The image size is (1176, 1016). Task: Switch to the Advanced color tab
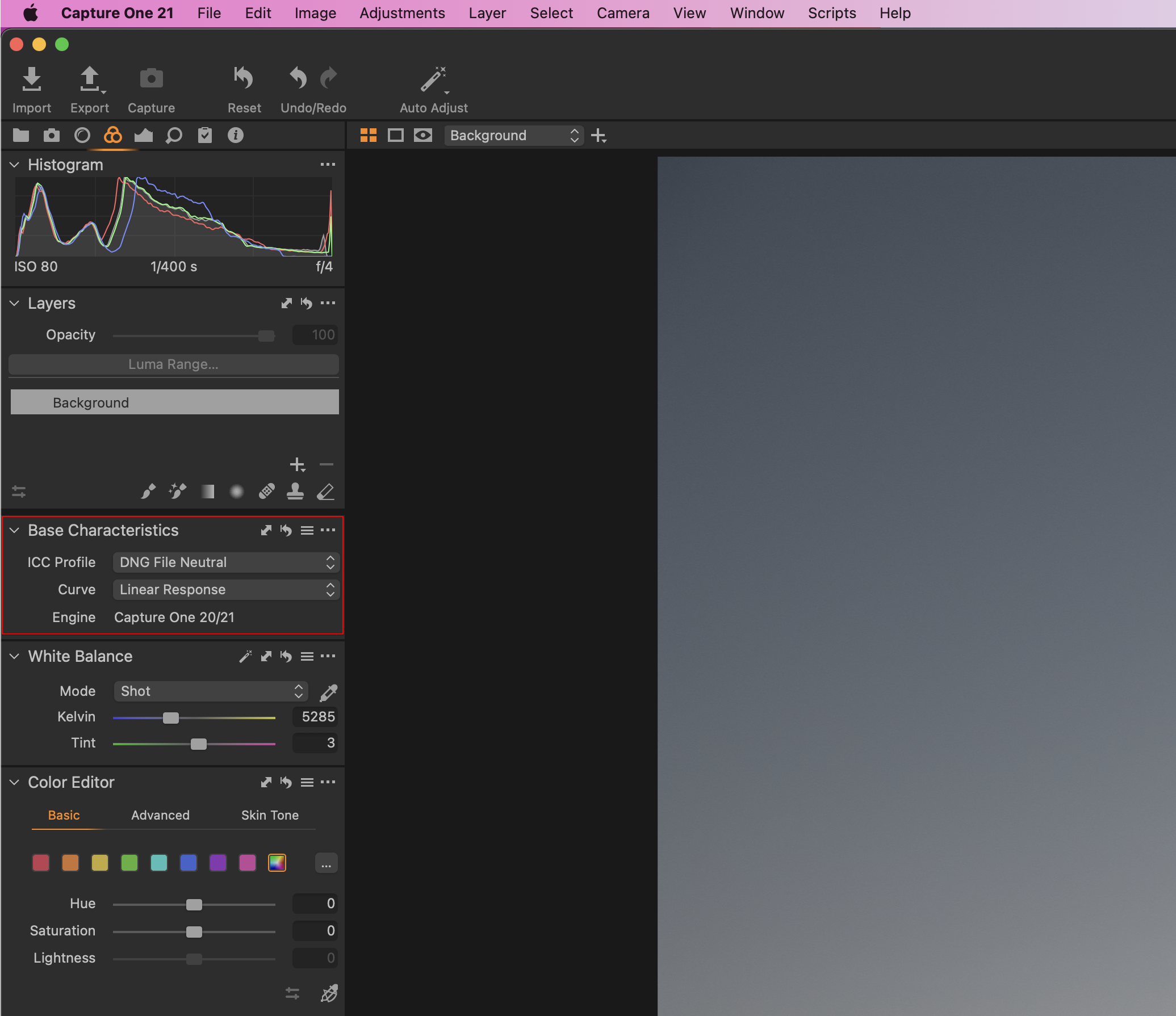point(161,816)
